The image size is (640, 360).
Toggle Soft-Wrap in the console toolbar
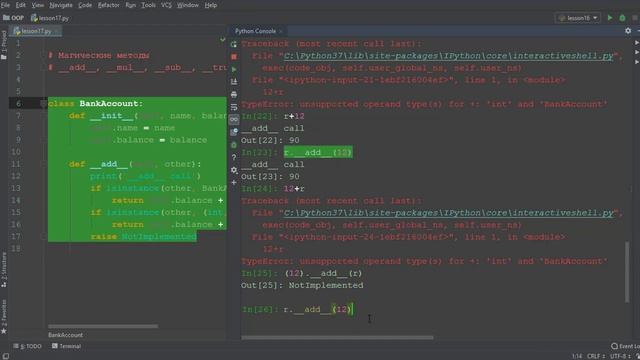click(234, 107)
